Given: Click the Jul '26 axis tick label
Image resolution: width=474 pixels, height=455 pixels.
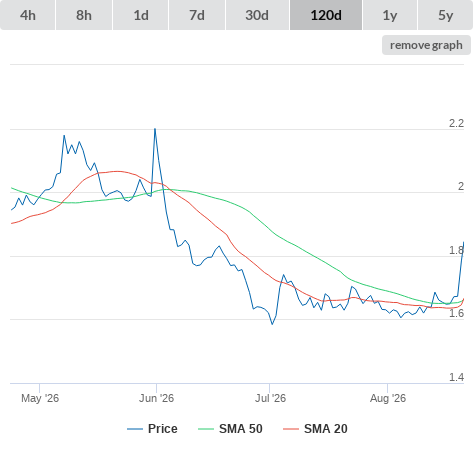Looking at the screenshot, I should (x=270, y=398).
